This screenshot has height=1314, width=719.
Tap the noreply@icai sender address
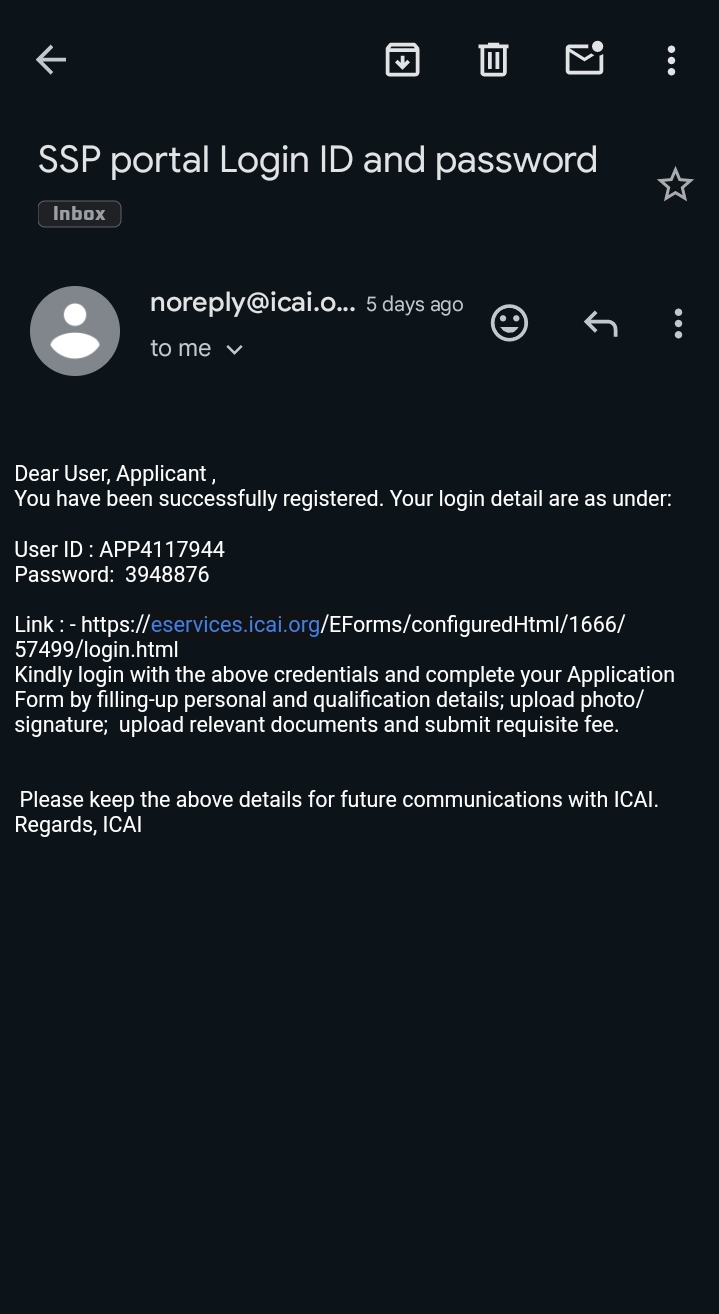click(x=252, y=303)
